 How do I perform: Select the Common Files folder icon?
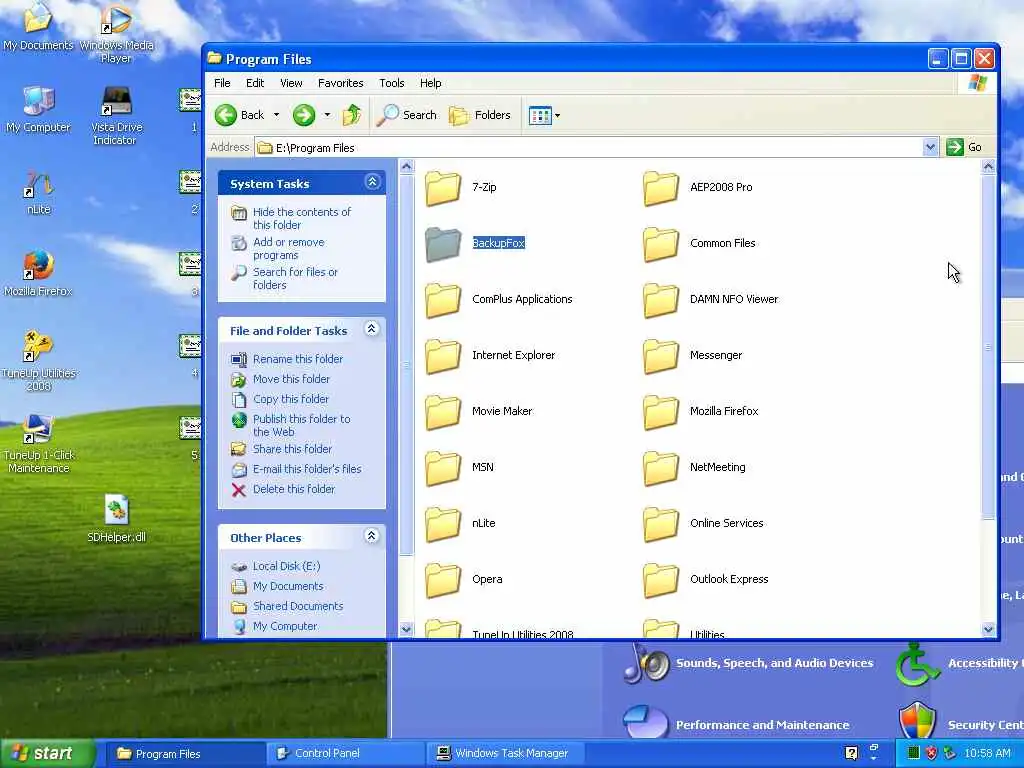tap(661, 244)
